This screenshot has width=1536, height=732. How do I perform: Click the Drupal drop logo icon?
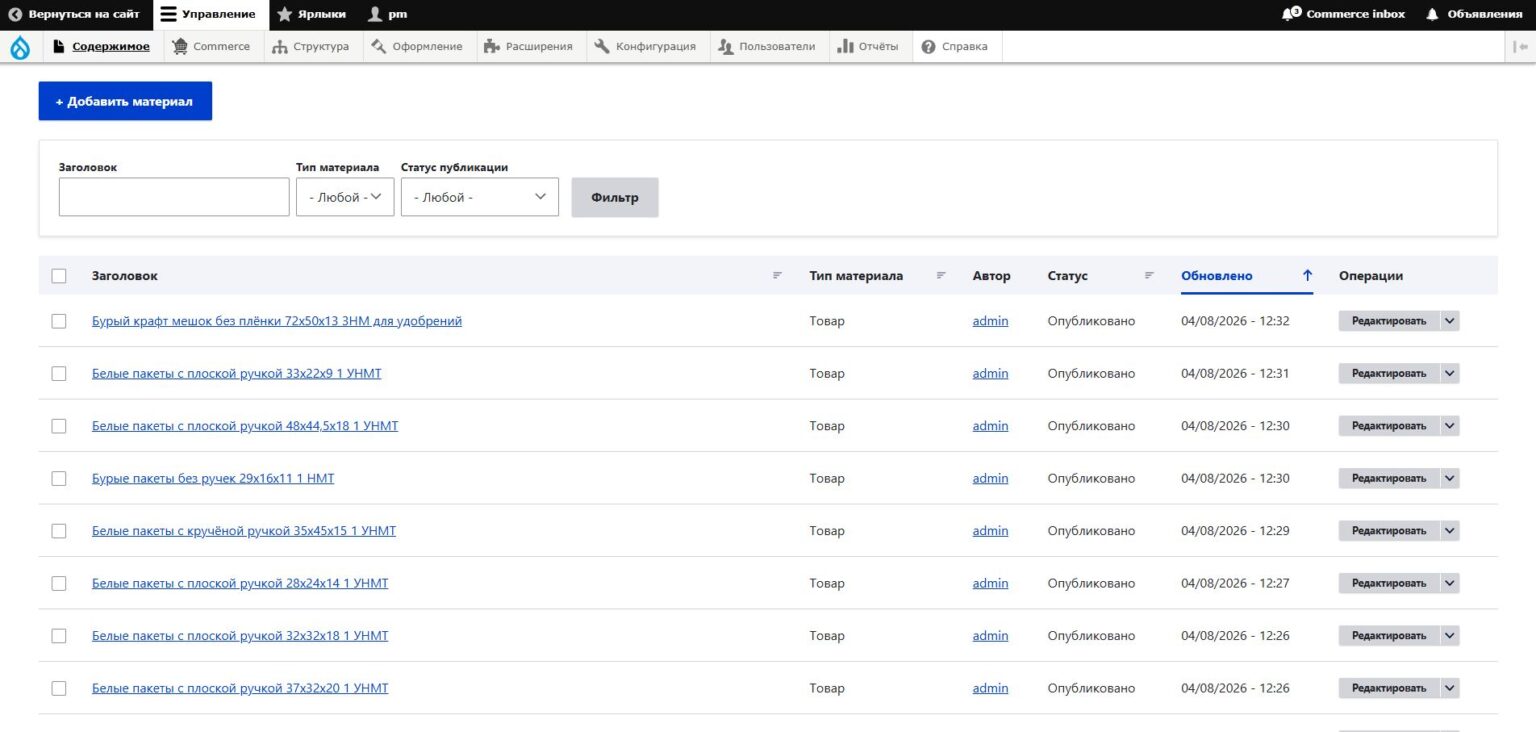point(20,47)
